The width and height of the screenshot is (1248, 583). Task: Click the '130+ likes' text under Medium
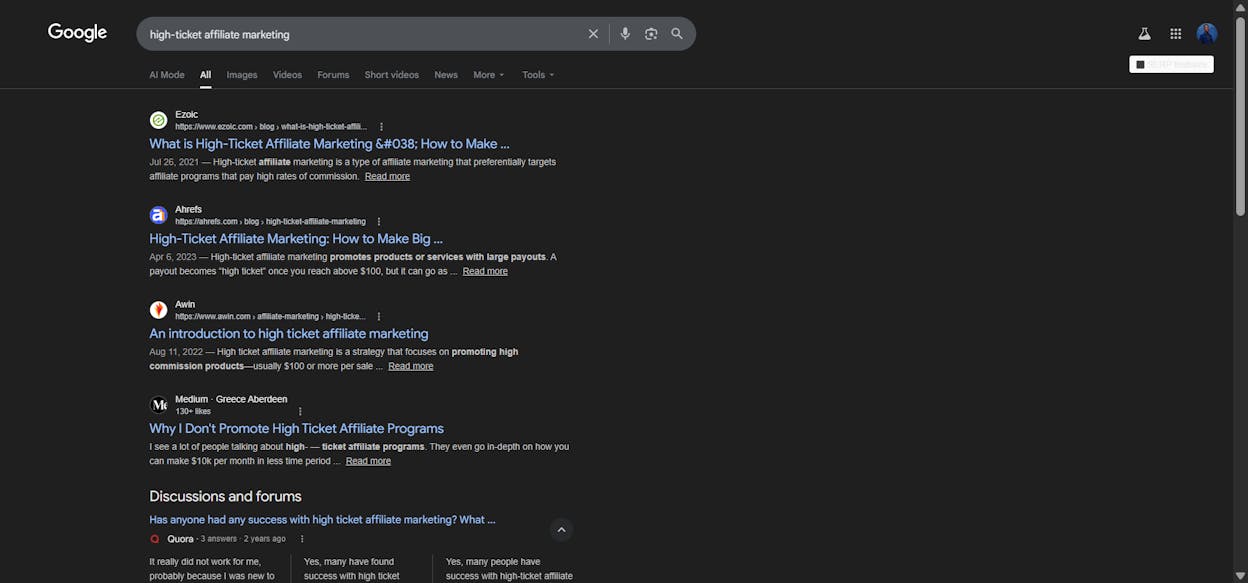pyautogui.click(x=193, y=411)
